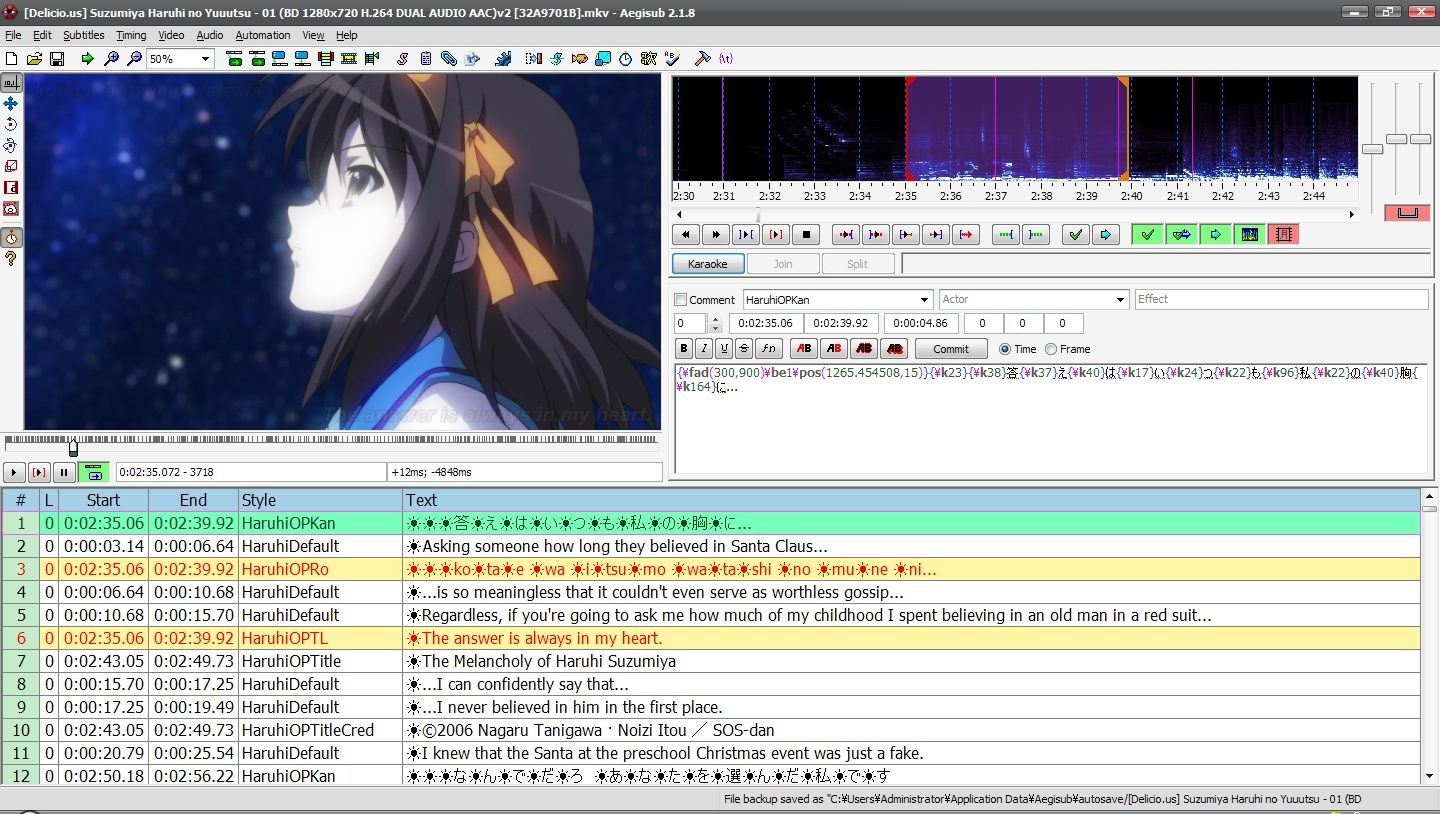Select the Time radio button
1440x814 pixels.
[x=1005, y=349]
